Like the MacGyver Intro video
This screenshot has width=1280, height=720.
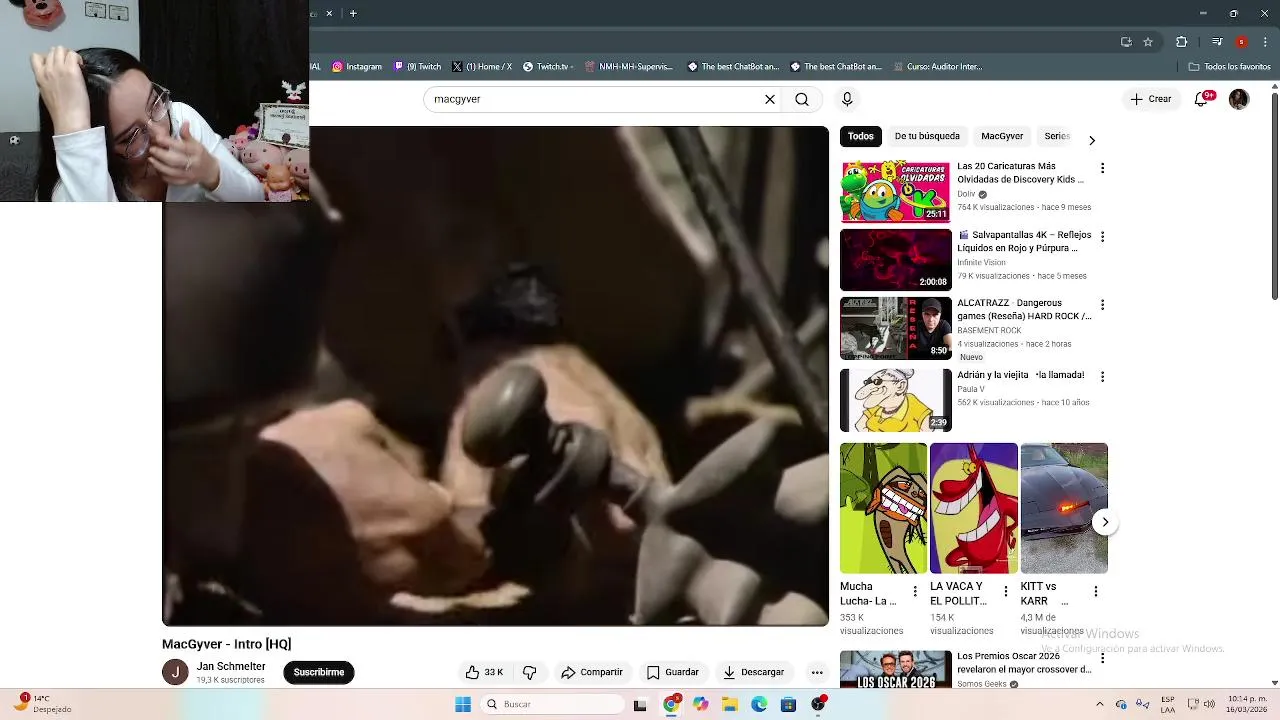point(484,672)
